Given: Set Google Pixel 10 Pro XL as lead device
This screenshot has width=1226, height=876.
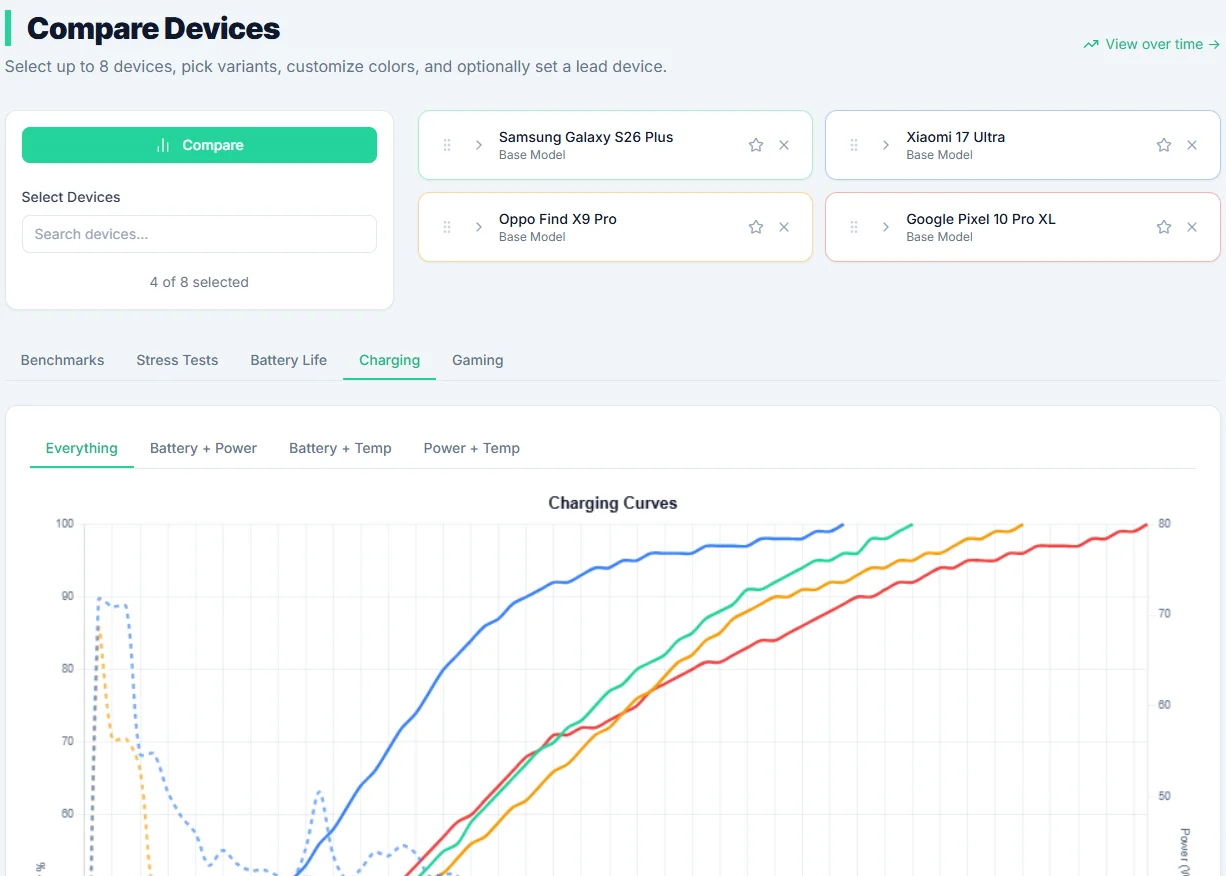Looking at the screenshot, I should (x=1164, y=227).
